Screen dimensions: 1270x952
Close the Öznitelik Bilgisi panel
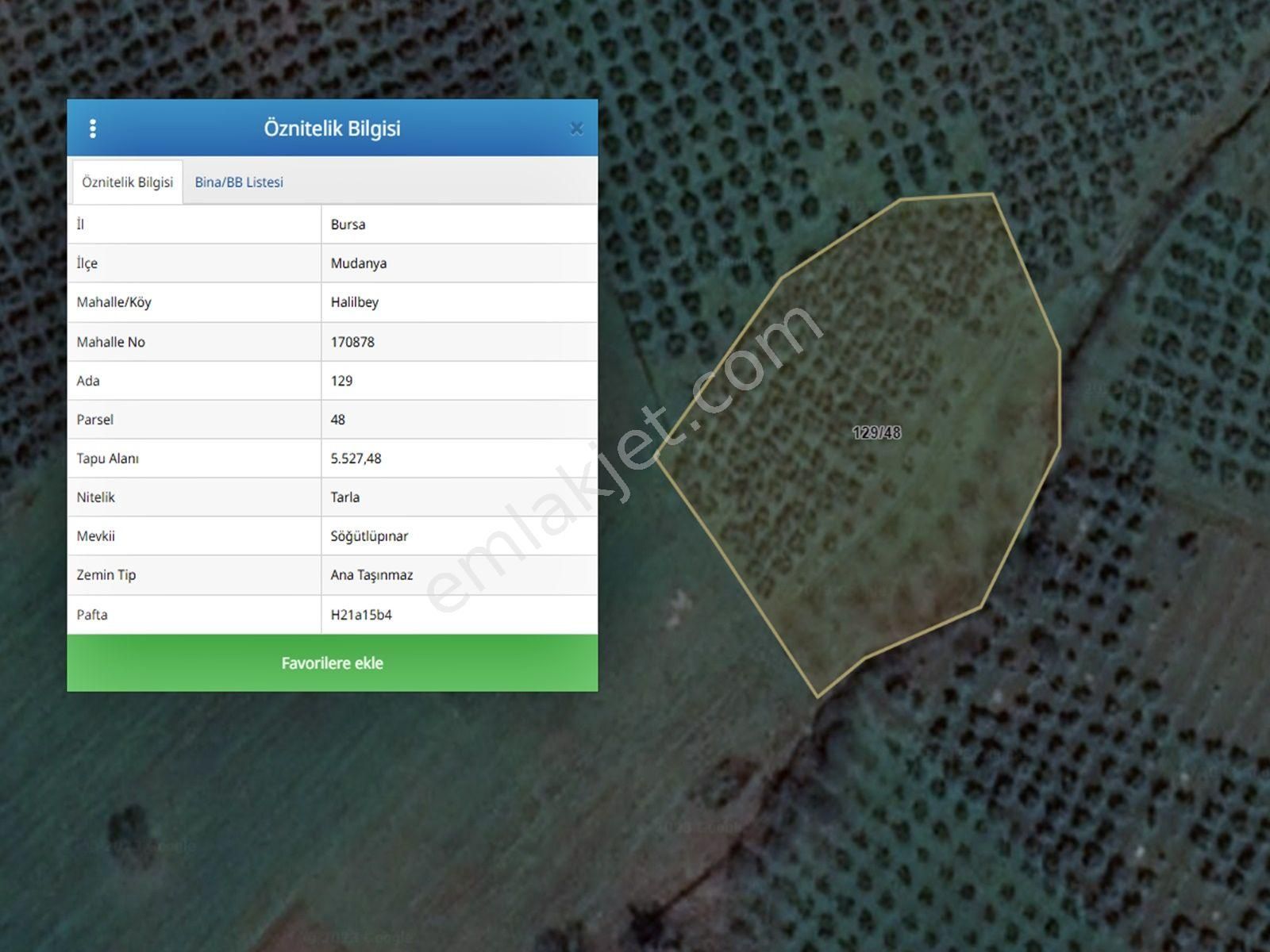pos(577,129)
